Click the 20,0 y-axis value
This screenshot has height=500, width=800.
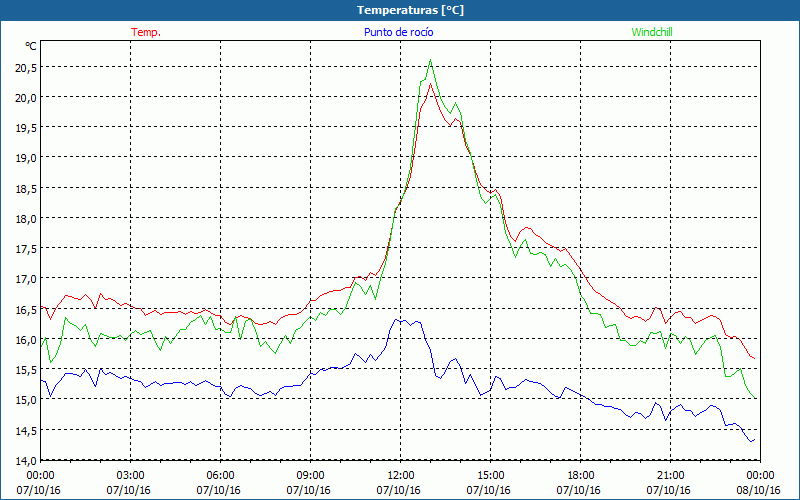26,97
